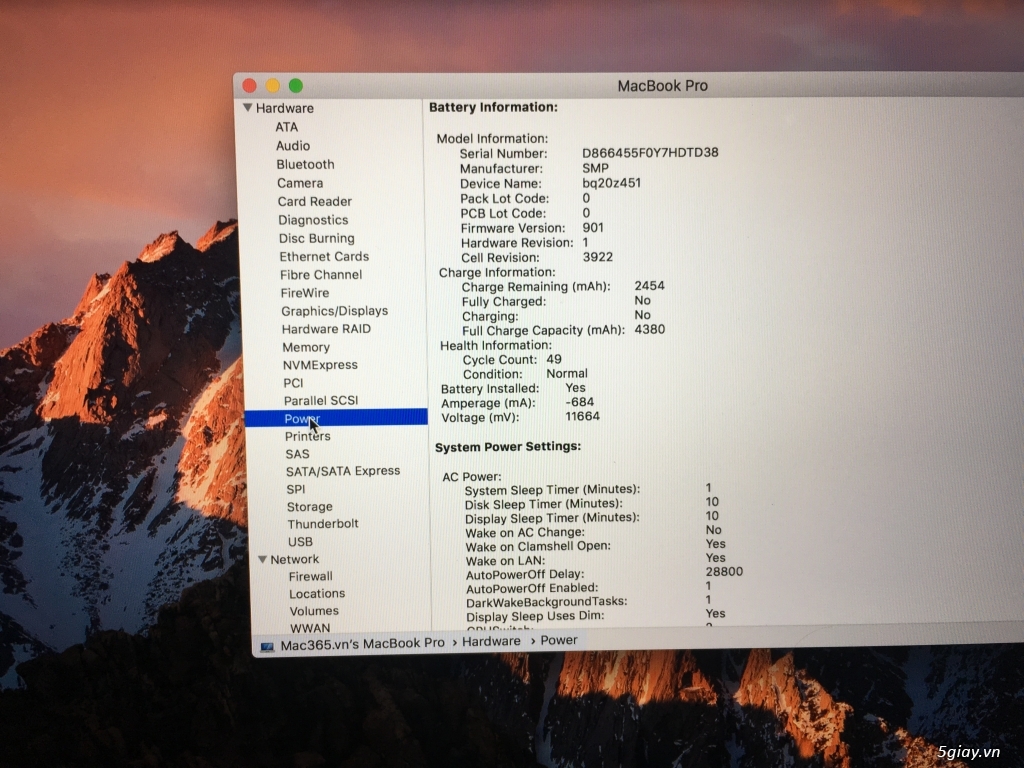This screenshot has width=1024, height=768.
Task: Select Hardware RAID in the sidebar
Action: [326, 329]
